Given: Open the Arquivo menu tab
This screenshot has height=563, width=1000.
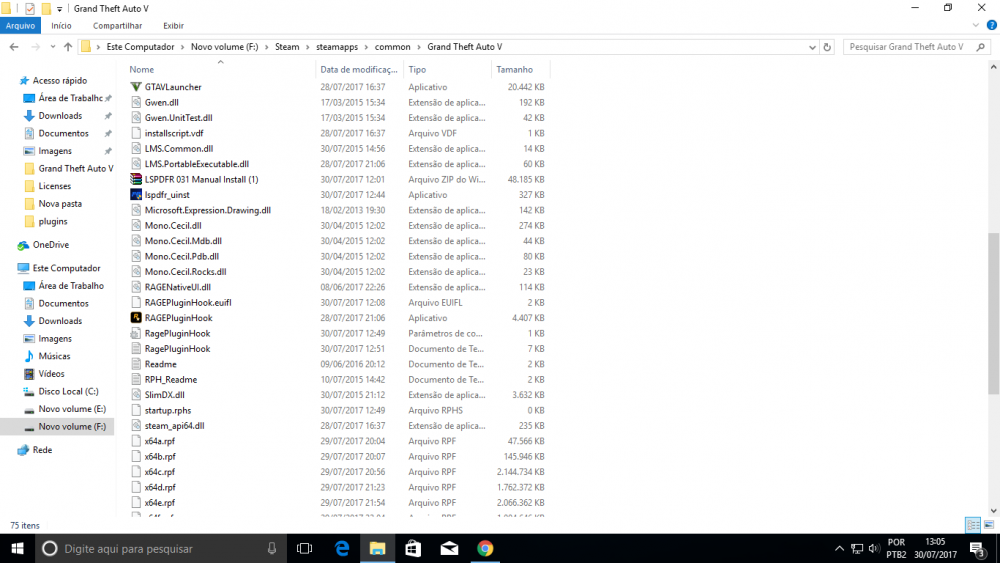Looking at the screenshot, I should coord(20,26).
